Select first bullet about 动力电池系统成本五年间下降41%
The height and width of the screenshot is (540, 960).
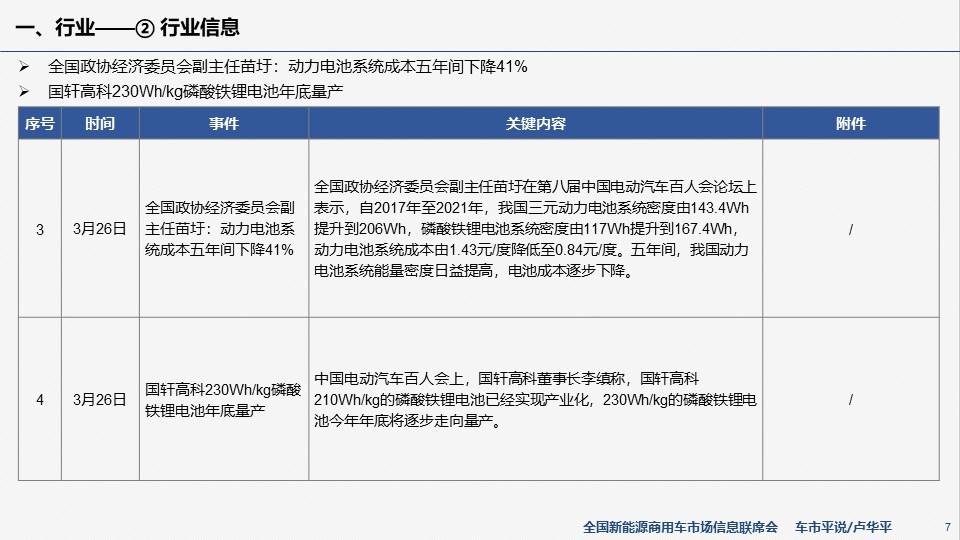coord(288,67)
